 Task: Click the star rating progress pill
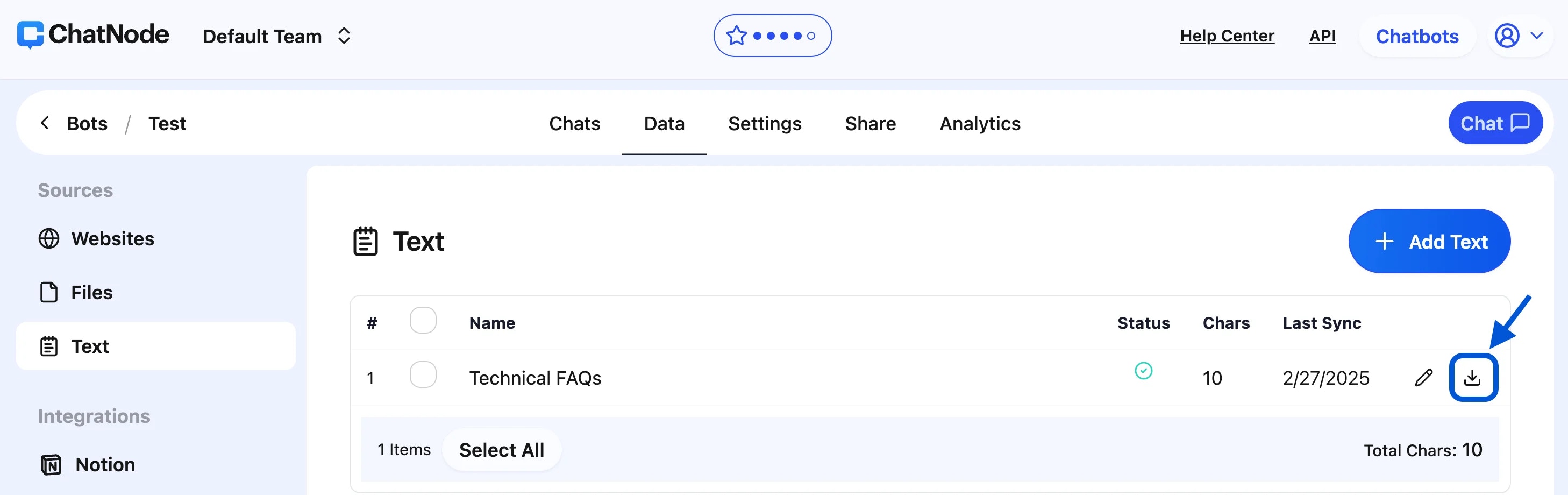pyautogui.click(x=772, y=36)
